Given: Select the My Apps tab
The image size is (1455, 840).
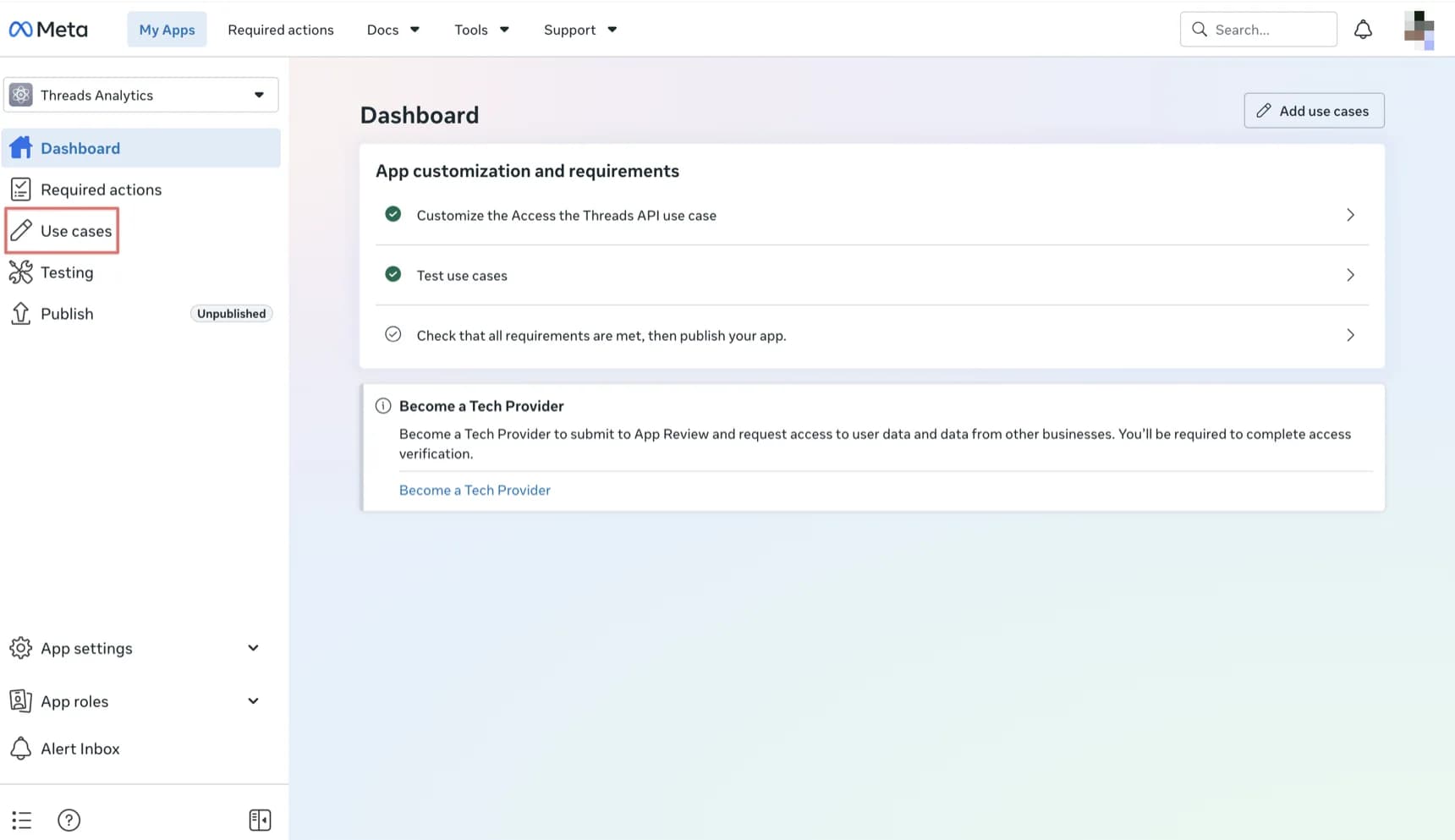Looking at the screenshot, I should click(x=167, y=30).
